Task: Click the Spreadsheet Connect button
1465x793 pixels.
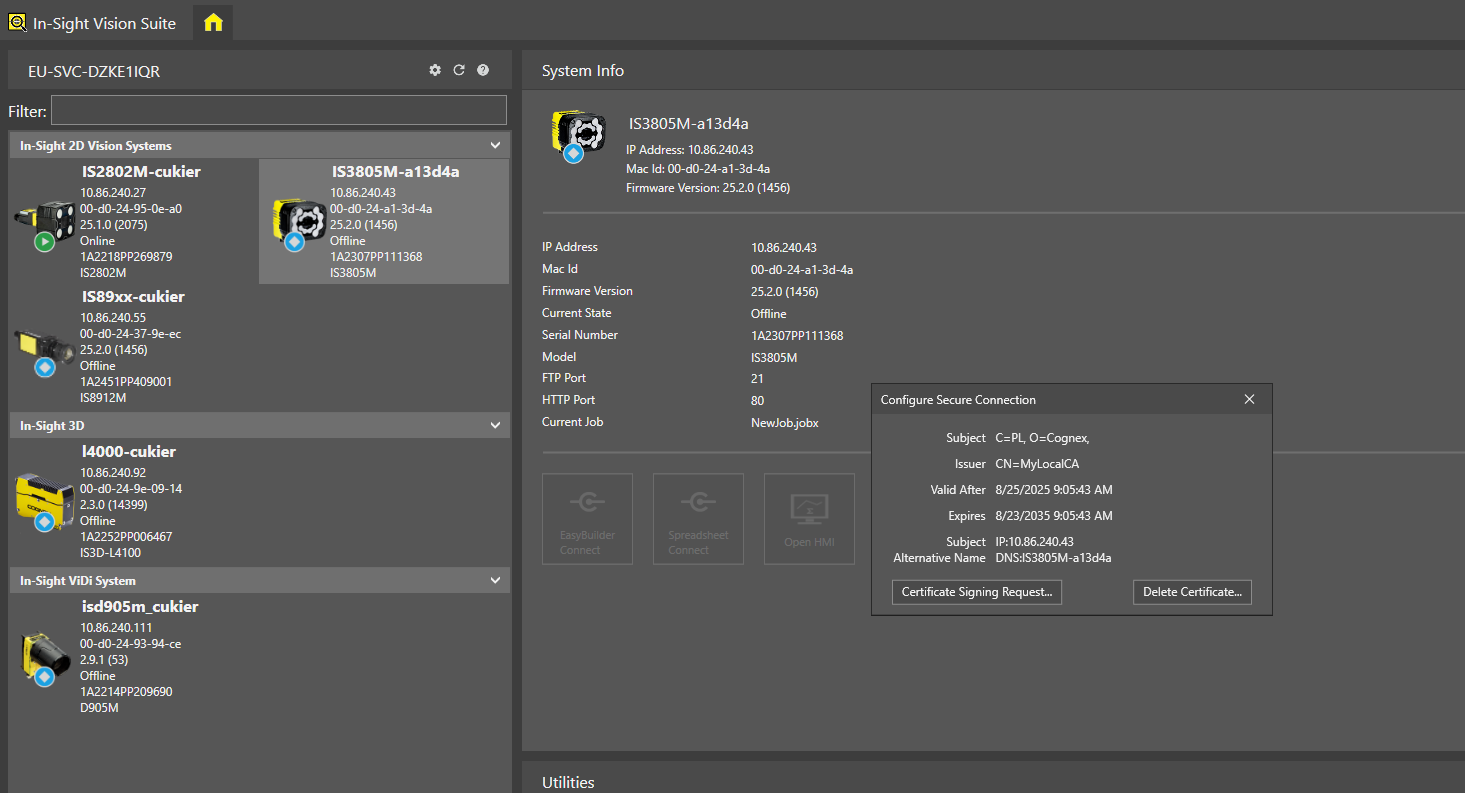Action: (698, 519)
